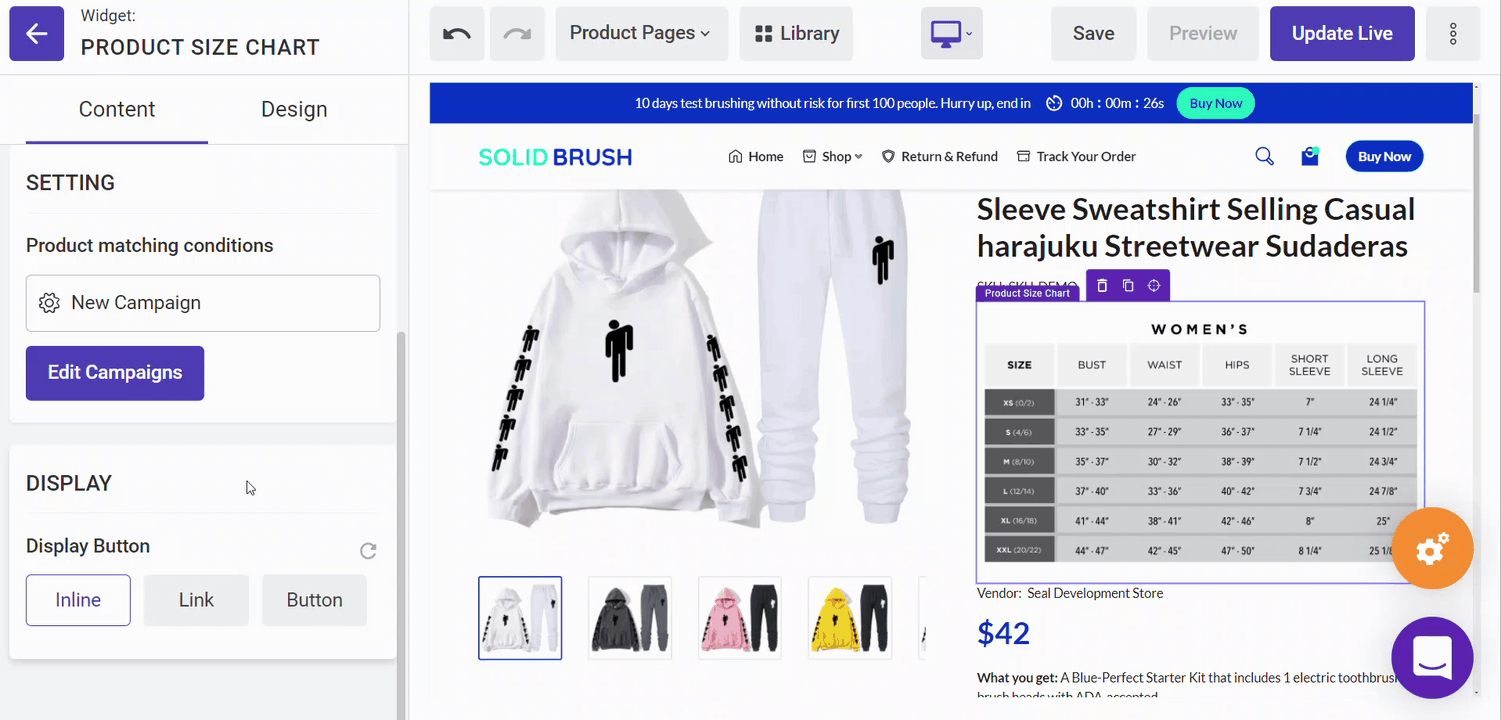Screen dimensions: 1501x720
Task: Click the widget target crosshair icon
Action: pyautogui.click(x=1154, y=286)
